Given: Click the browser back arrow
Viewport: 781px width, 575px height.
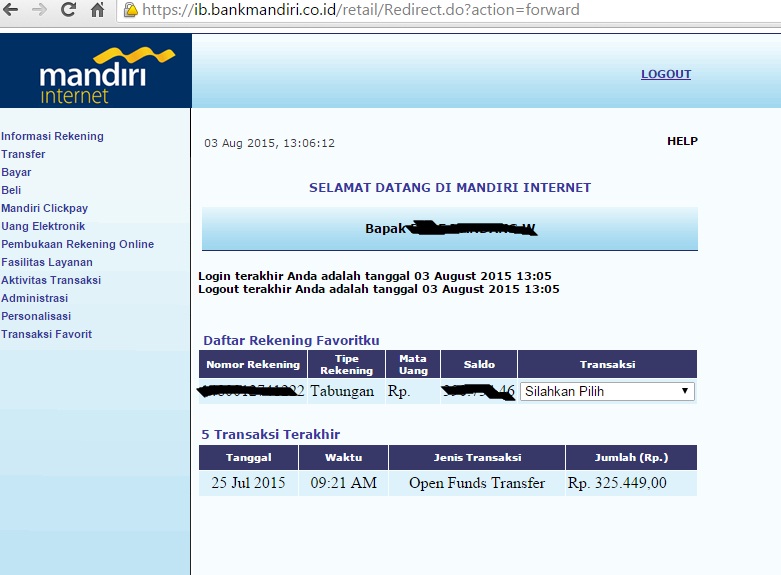Looking at the screenshot, I should click(10, 9).
